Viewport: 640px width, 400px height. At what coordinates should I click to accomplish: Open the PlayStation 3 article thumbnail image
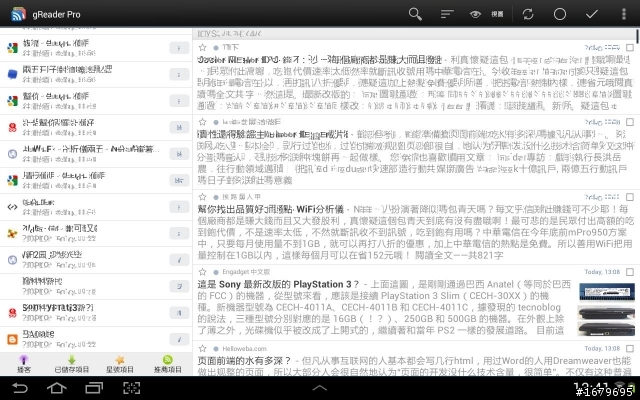click(x=606, y=309)
